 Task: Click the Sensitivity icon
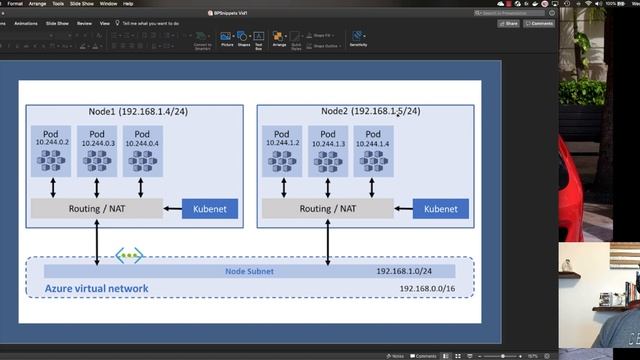pyautogui.click(x=357, y=36)
